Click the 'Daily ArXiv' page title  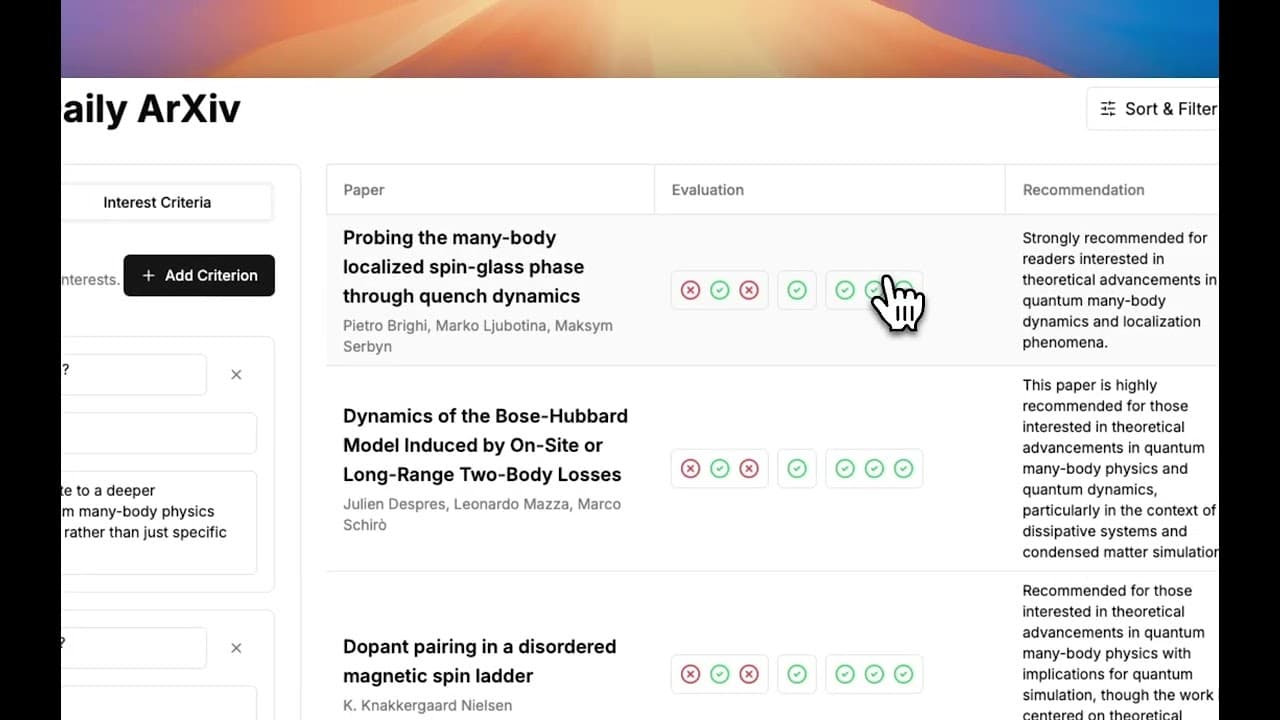click(x=151, y=109)
